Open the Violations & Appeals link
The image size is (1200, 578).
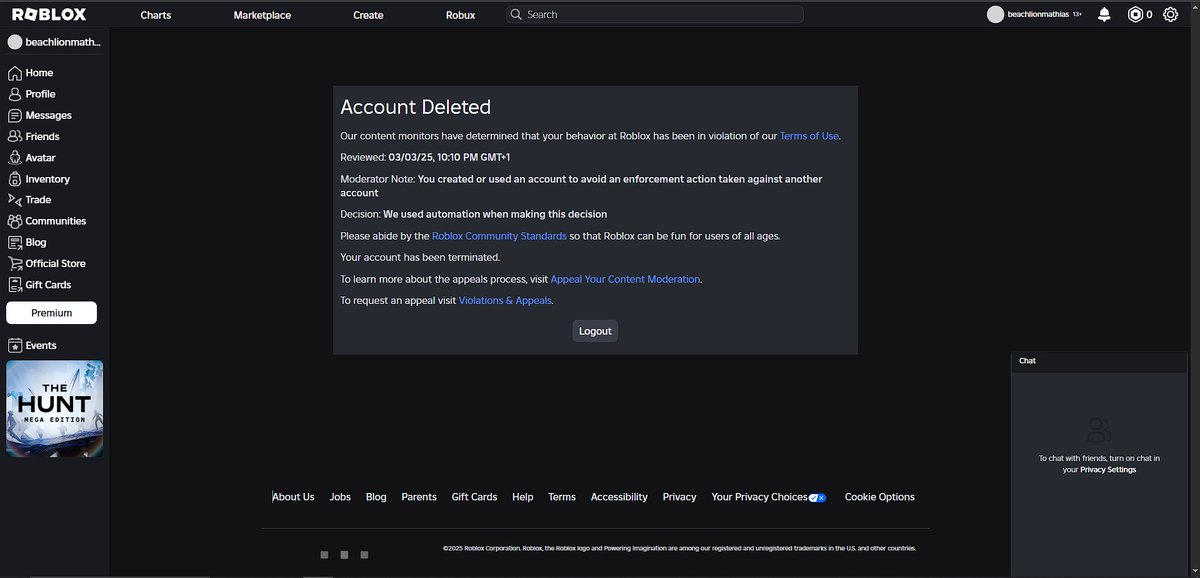505,301
